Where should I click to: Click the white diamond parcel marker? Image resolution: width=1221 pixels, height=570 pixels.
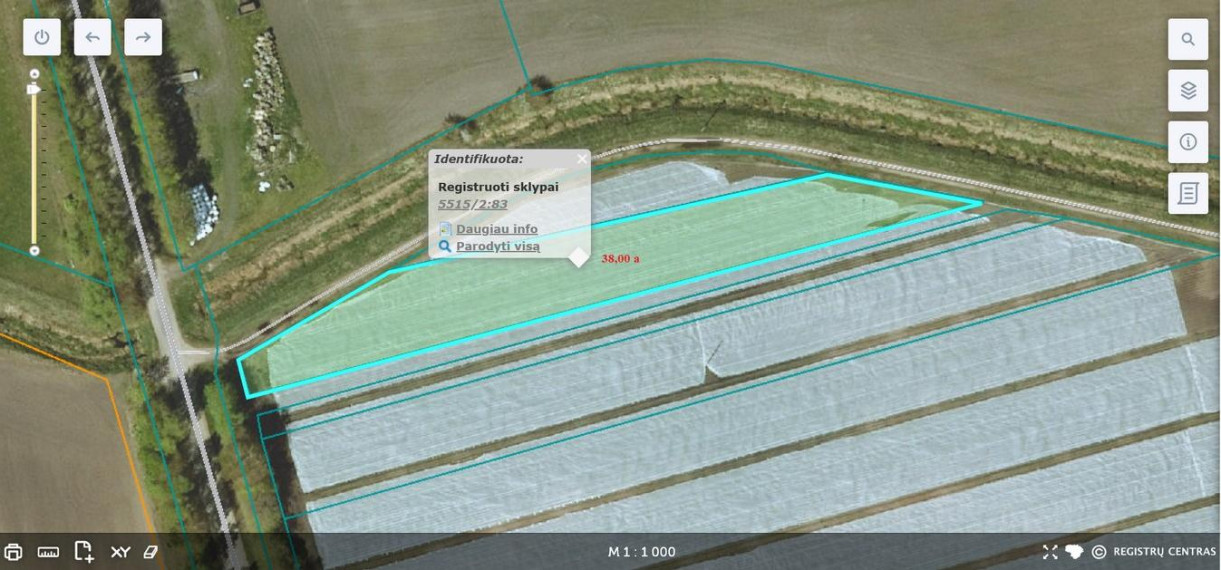(x=579, y=257)
